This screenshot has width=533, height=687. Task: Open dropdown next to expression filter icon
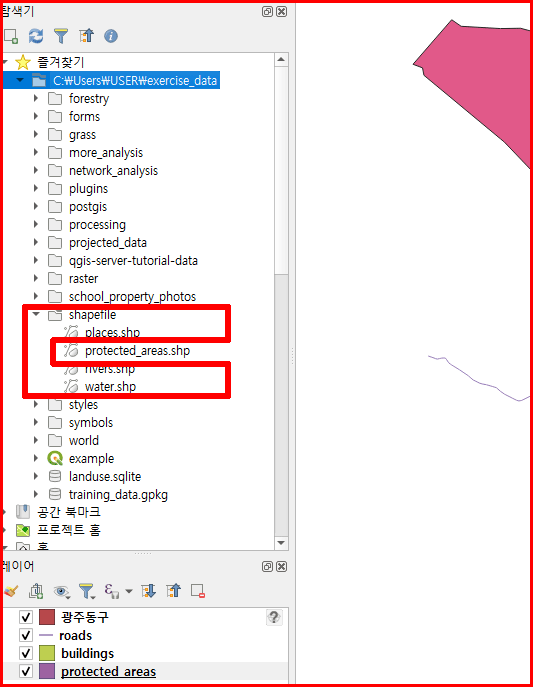tap(129, 591)
